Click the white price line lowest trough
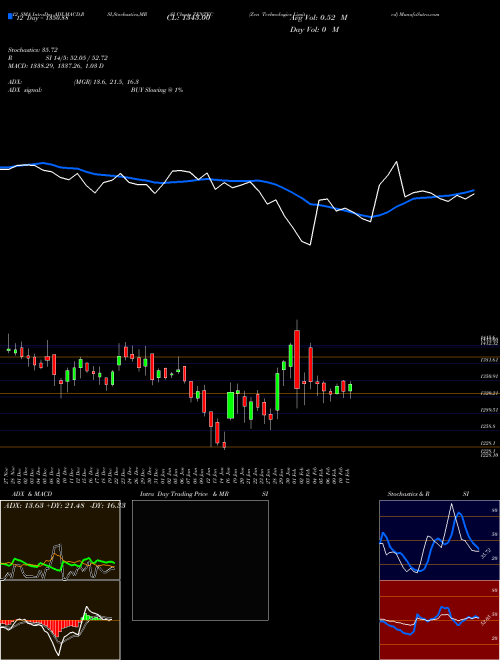 pyautogui.click(x=310, y=245)
